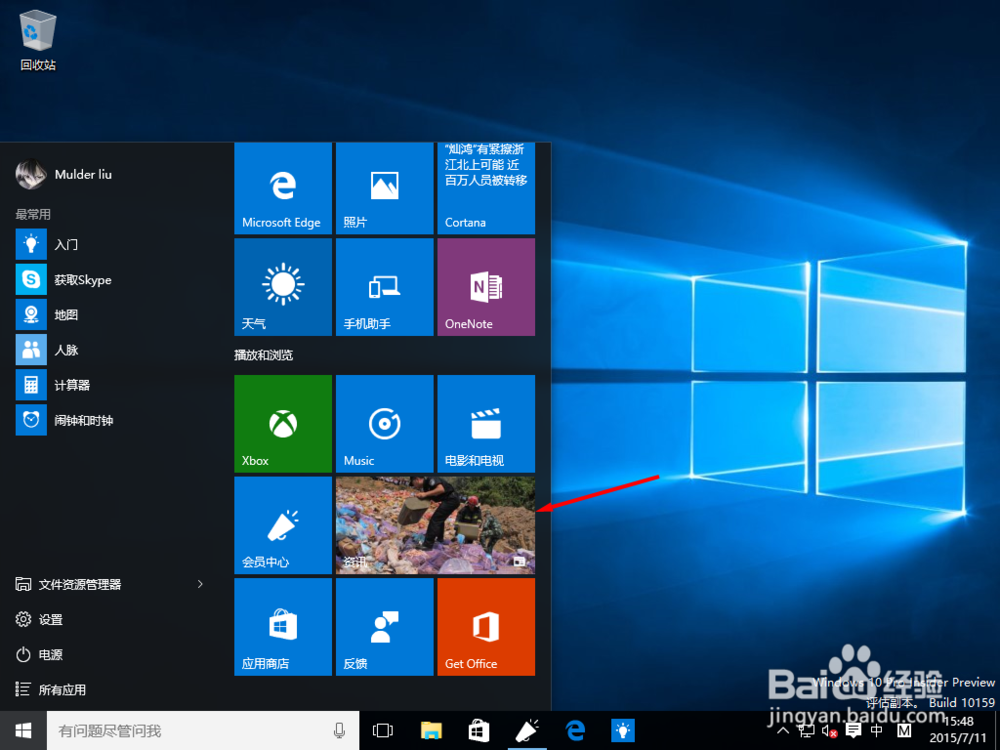Open the 会员中心 tile
The width and height of the screenshot is (1000, 750).
click(x=283, y=525)
